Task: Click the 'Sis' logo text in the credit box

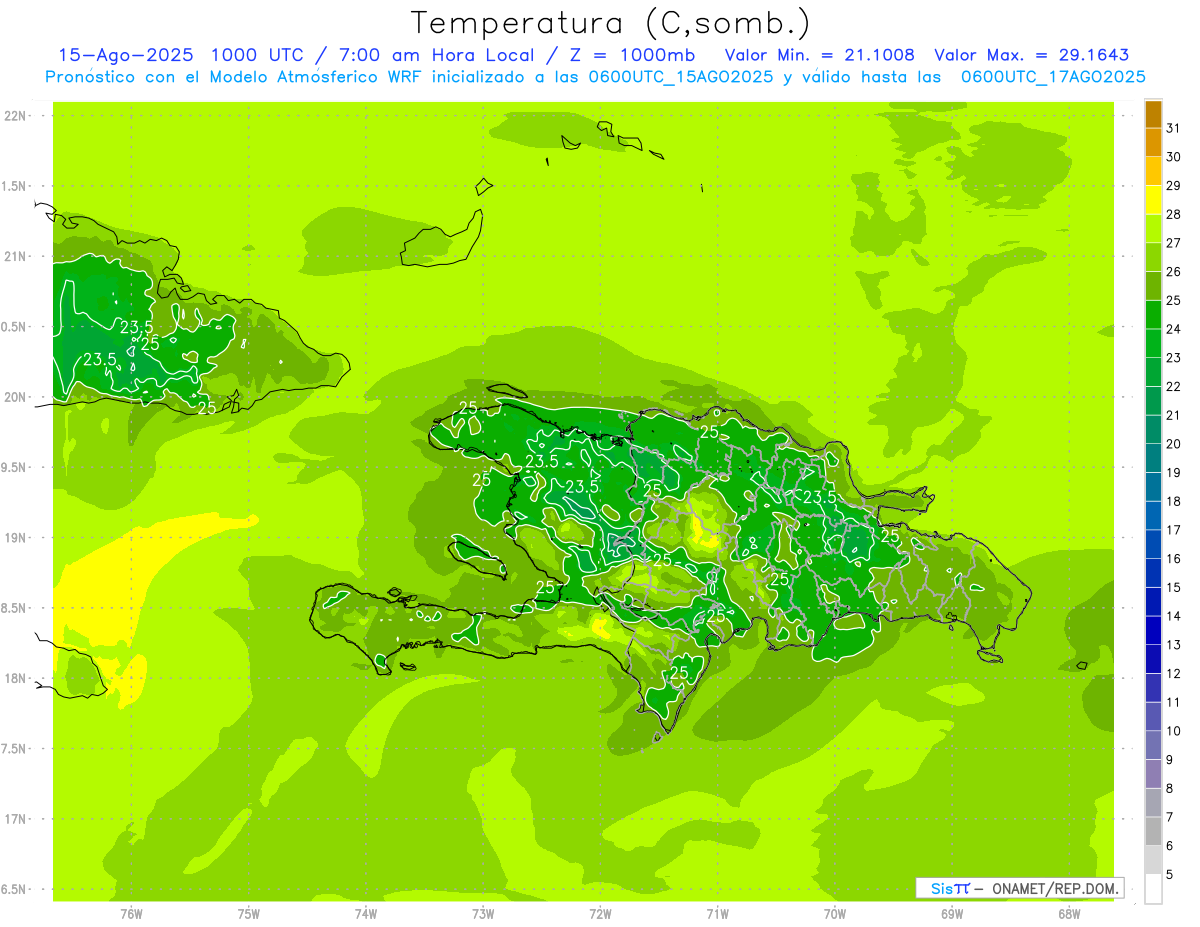Action: point(941,888)
